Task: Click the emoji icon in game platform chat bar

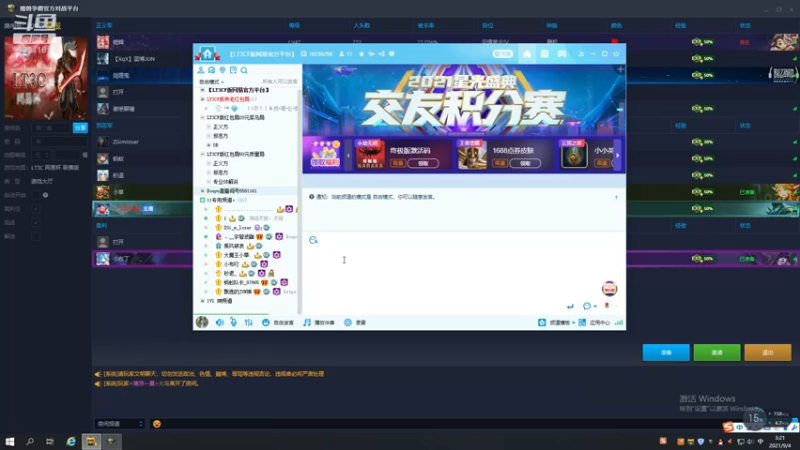Action: (x=157, y=424)
